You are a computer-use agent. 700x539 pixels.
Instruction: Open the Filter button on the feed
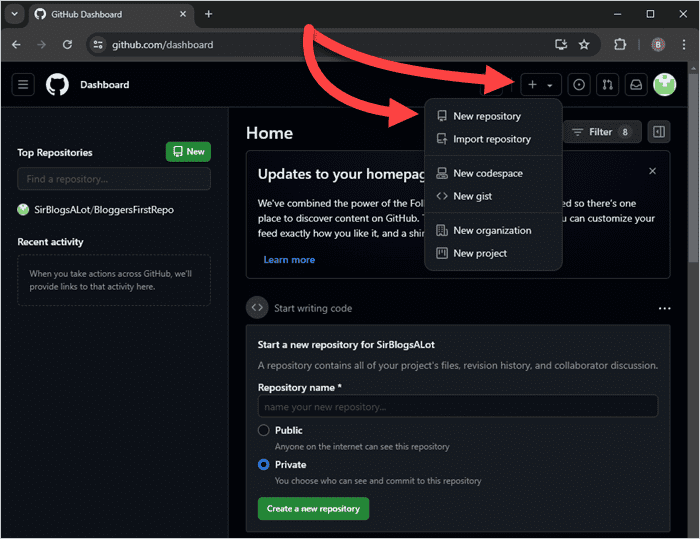click(602, 132)
